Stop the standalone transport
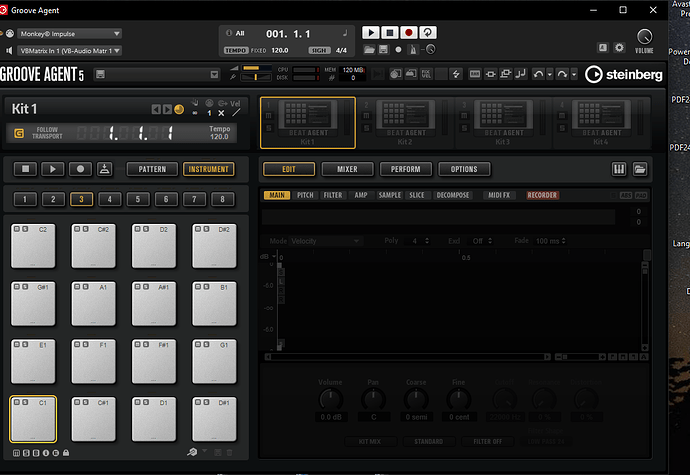690x475 pixels. coord(389,33)
